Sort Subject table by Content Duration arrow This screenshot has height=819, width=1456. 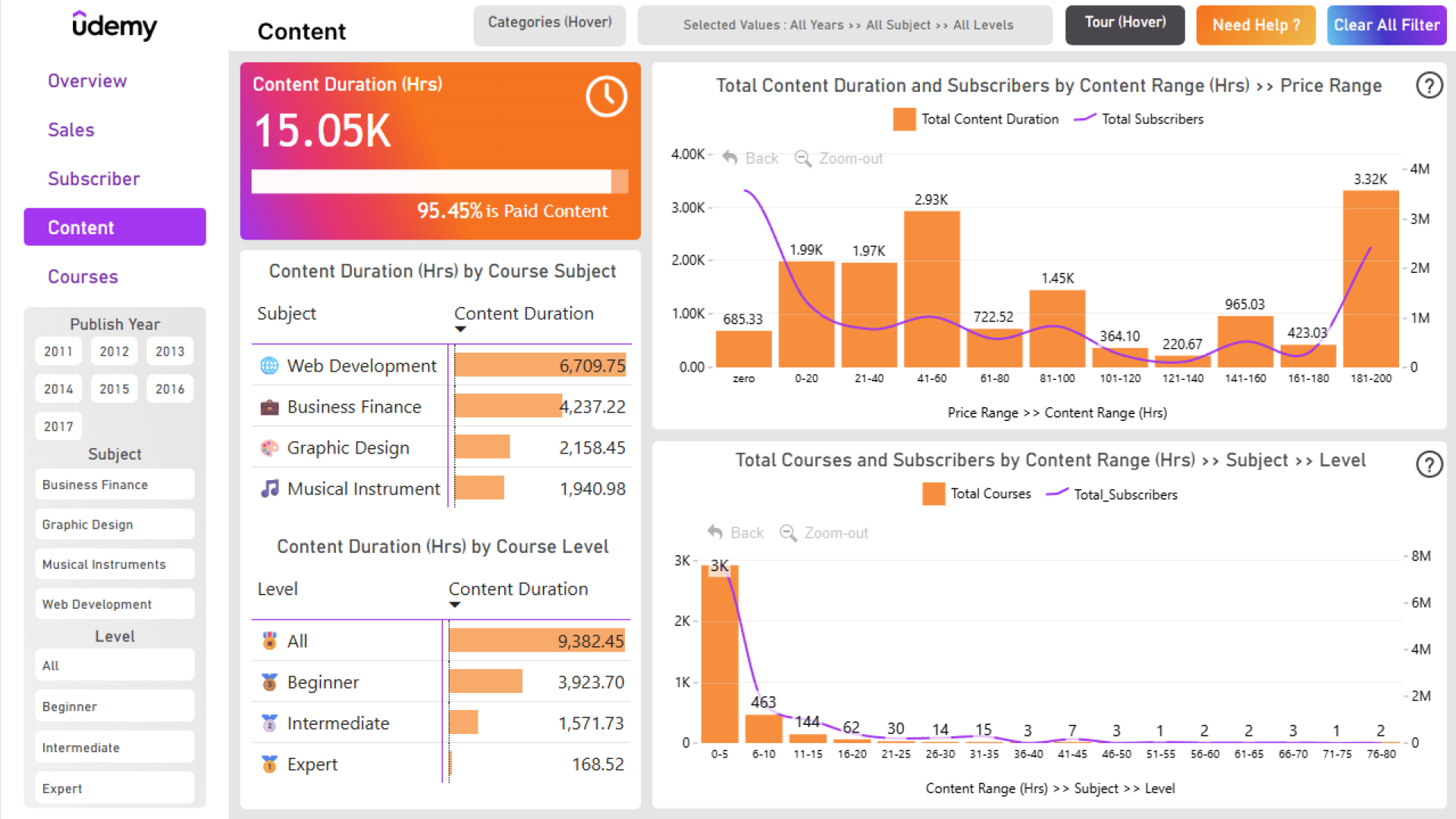point(460,330)
